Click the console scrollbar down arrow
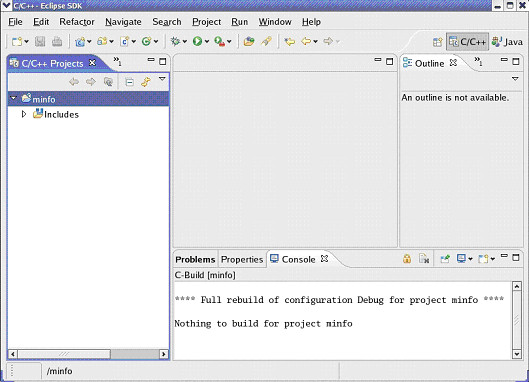Image resolution: width=529 pixels, height=382 pixels. click(517, 354)
